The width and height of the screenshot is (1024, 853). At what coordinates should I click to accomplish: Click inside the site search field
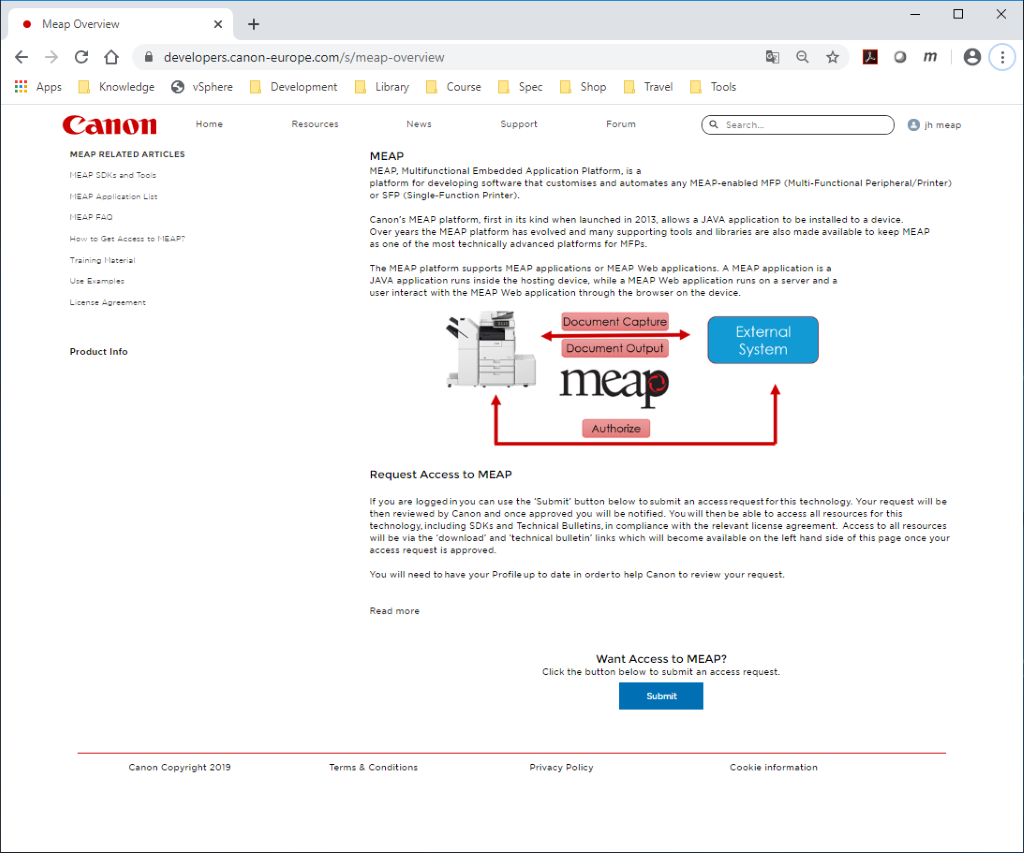pyautogui.click(x=797, y=124)
